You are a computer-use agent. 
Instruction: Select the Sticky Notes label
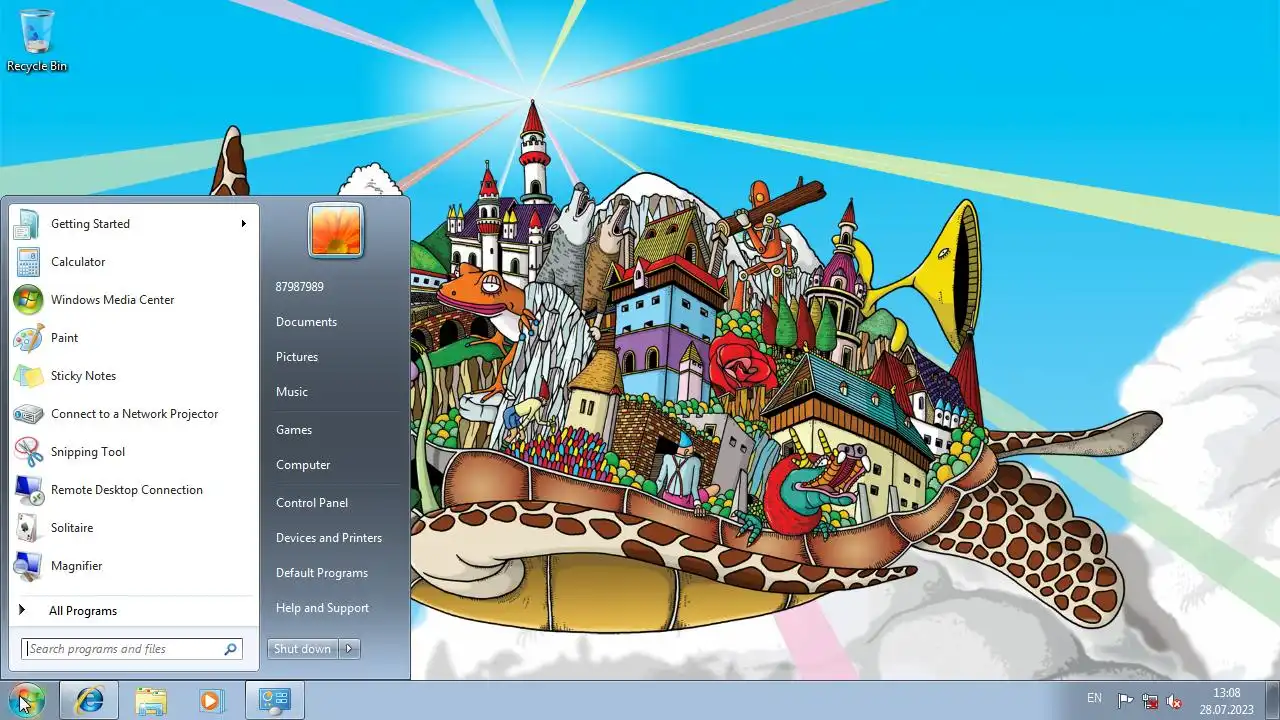[84, 376]
